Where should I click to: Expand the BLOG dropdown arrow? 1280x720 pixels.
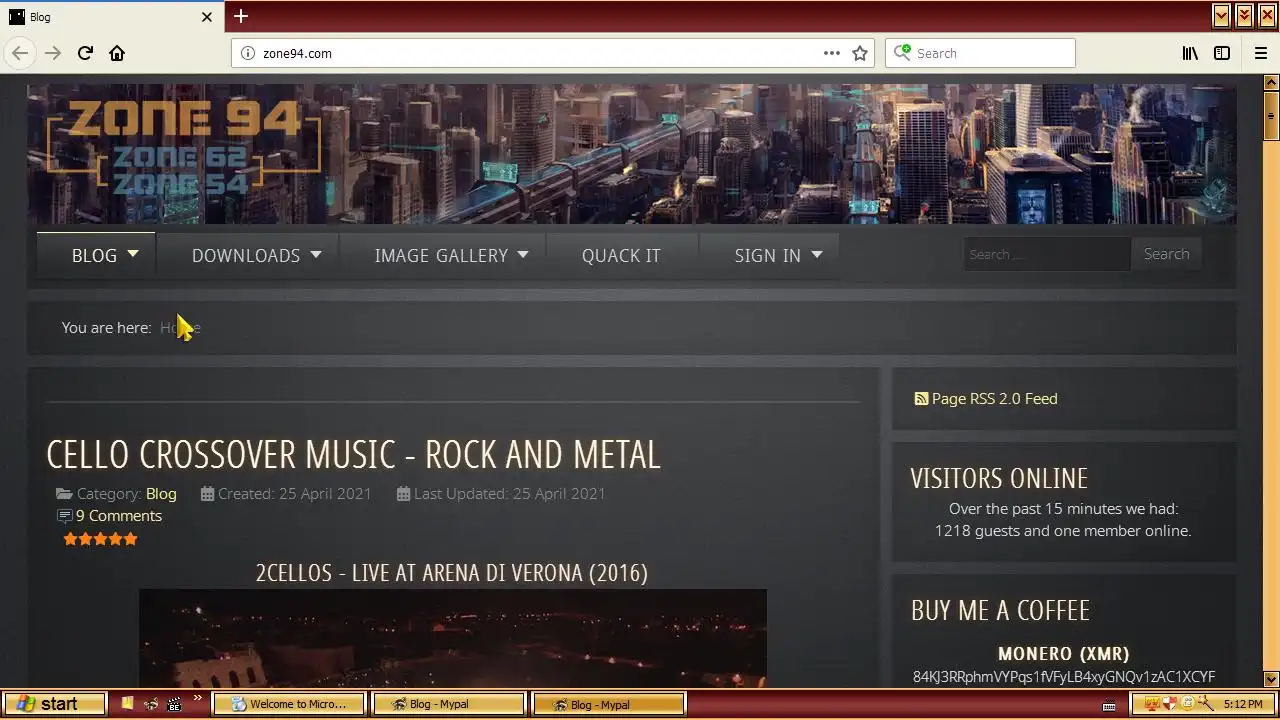(133, 254)
